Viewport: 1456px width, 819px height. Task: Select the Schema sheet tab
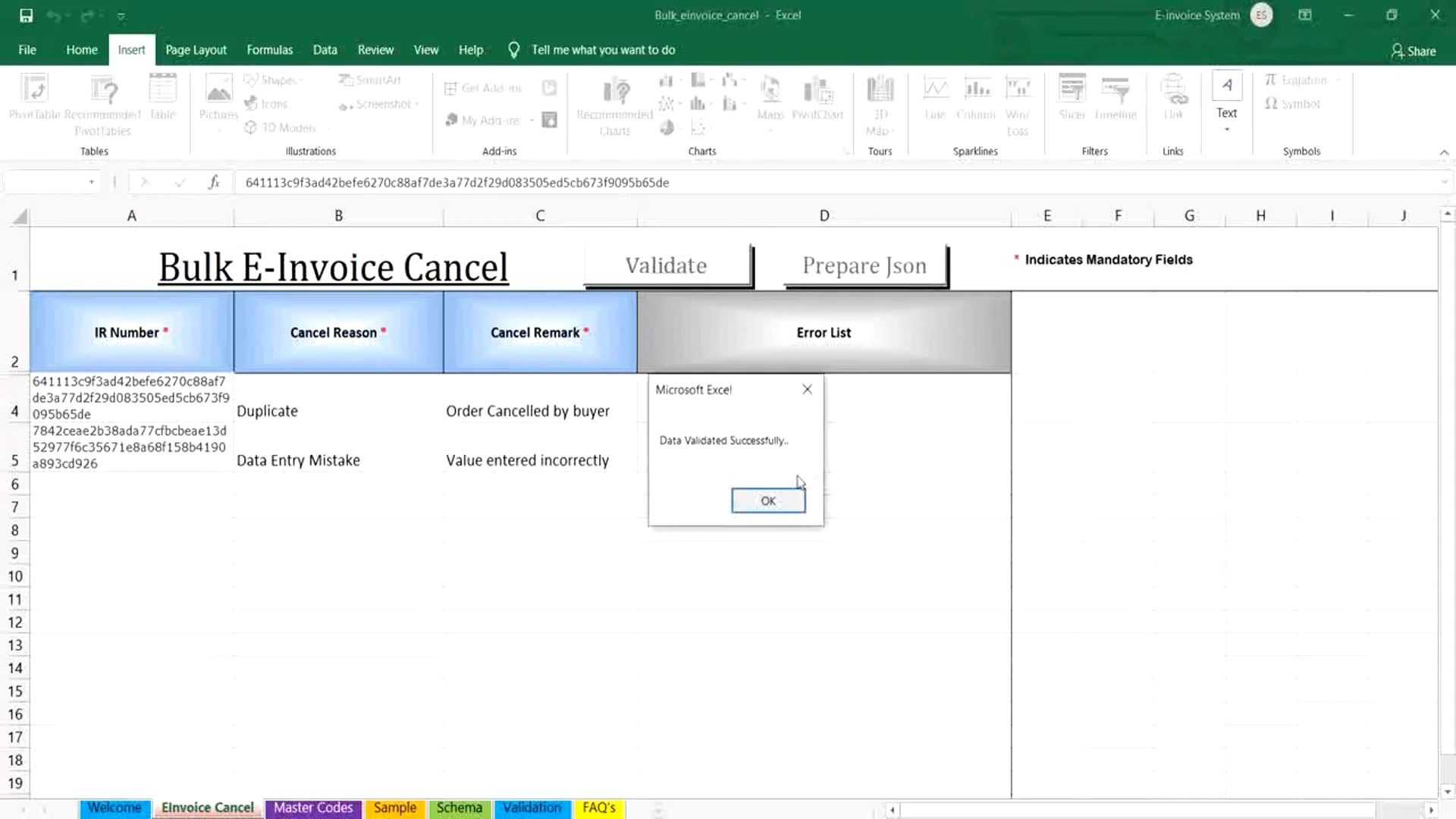(x=460, y=808)
